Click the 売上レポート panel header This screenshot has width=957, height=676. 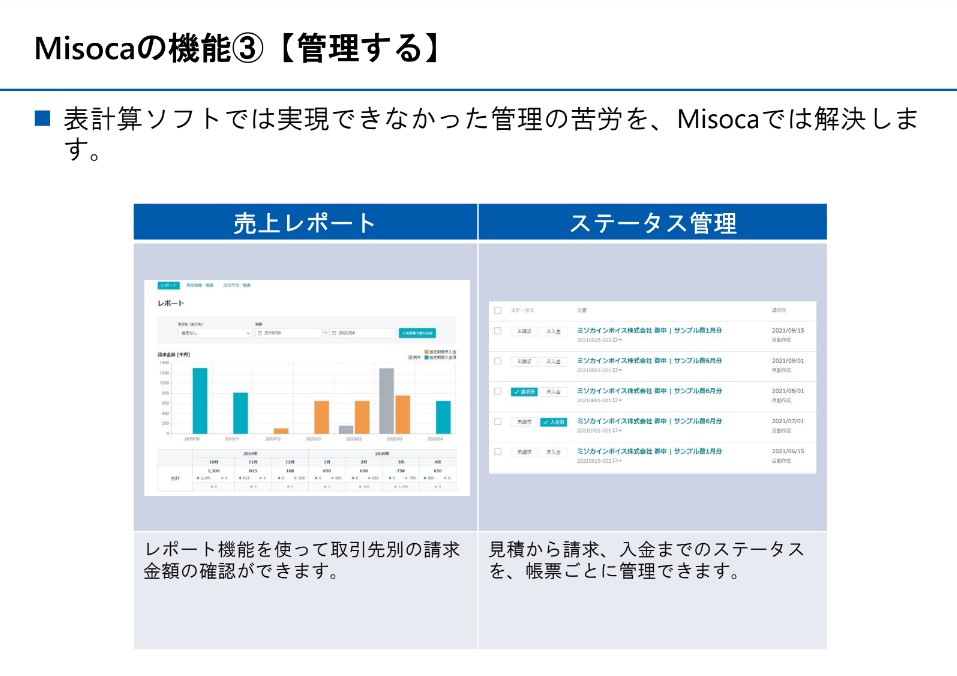305,222
